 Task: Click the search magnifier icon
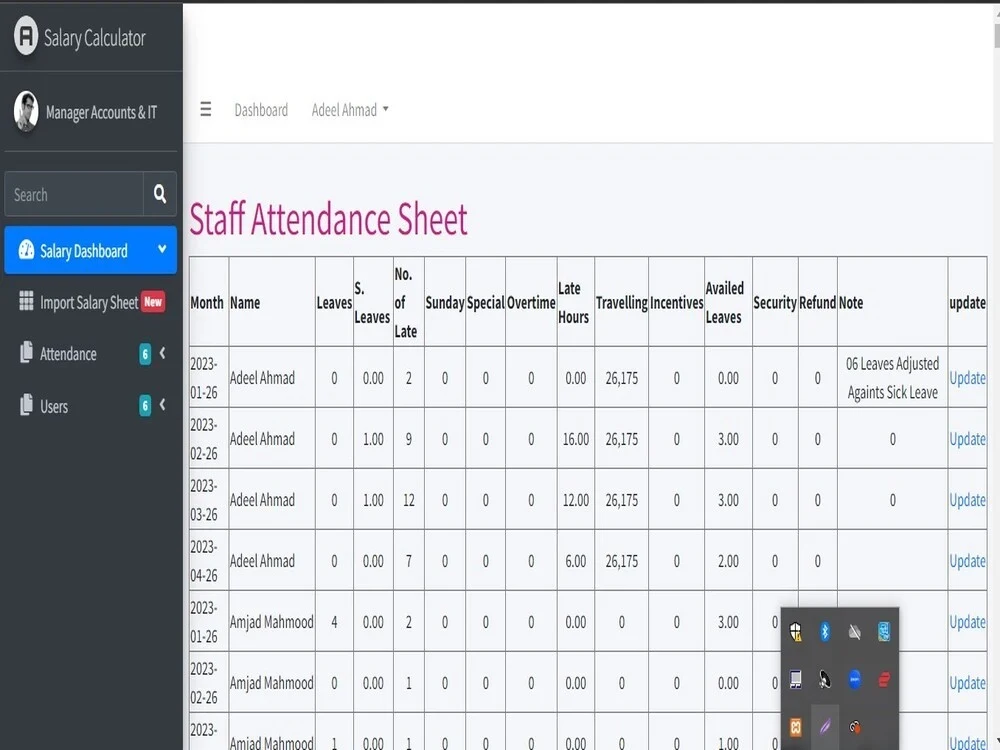tap(159, 193)
